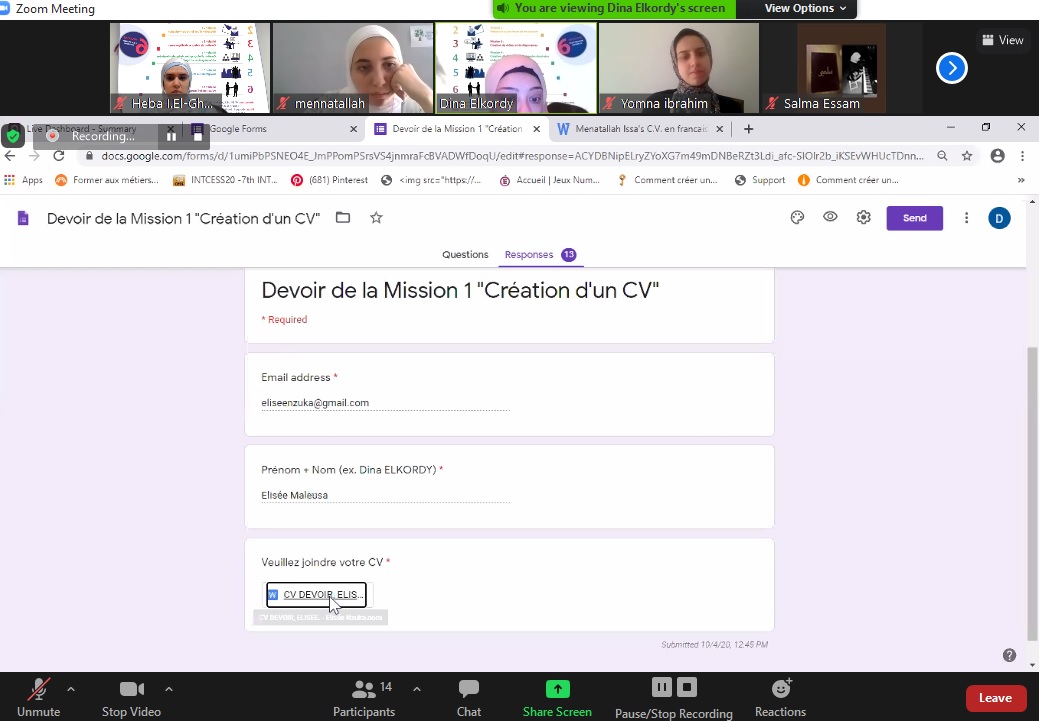Open the form settings gear
This screenshot has height=721, width=1043.
point(864,218)
